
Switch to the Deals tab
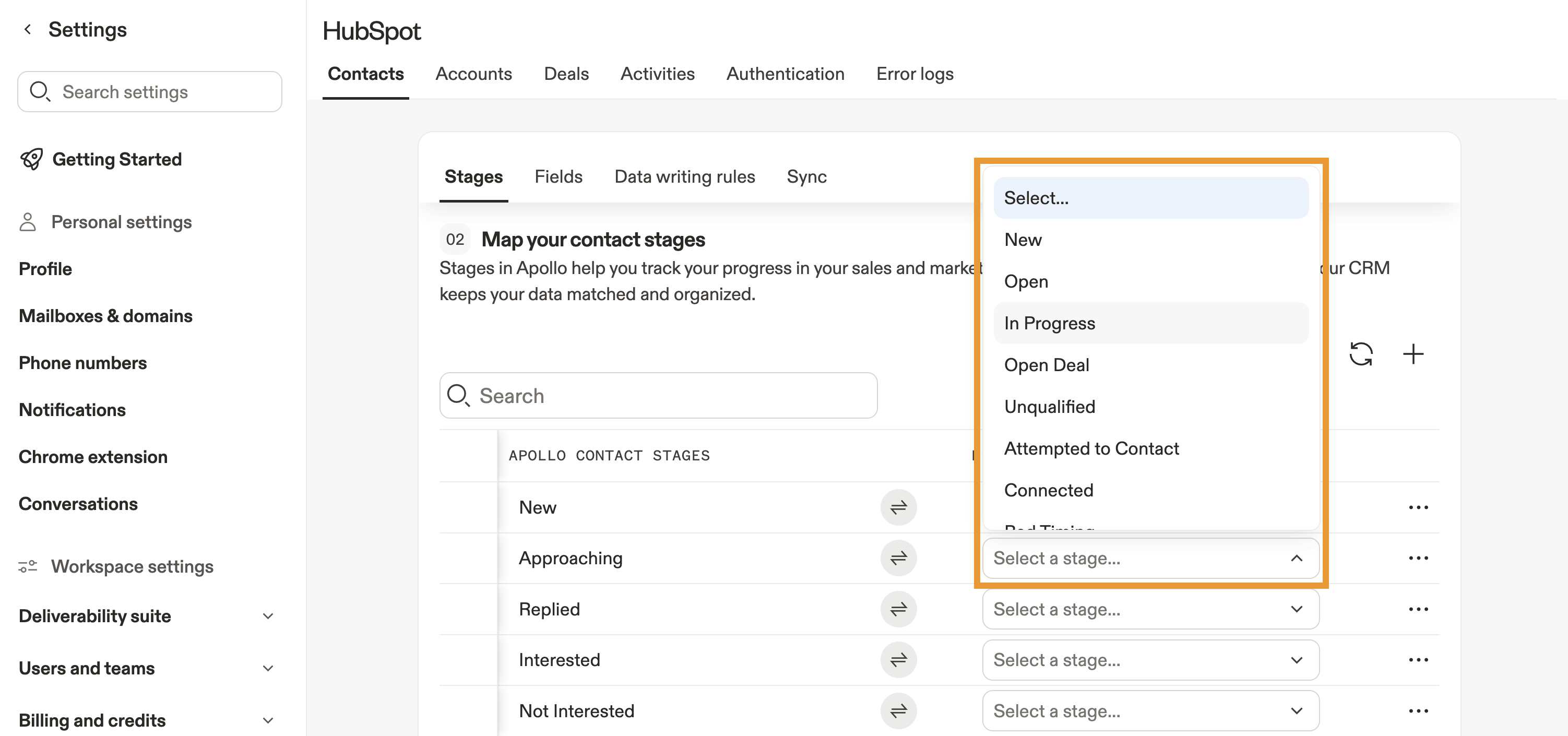tap(566, 74)
